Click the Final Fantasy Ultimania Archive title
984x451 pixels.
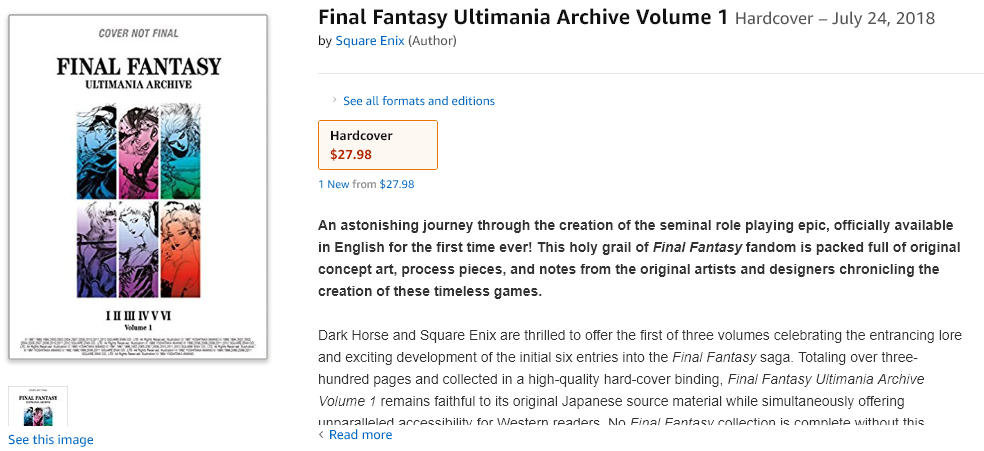(523, 18)
